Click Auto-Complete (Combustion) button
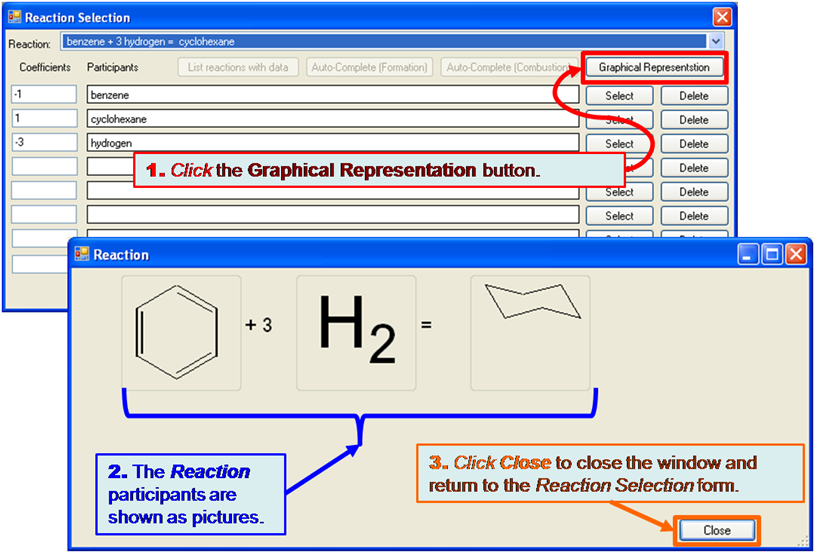The image size is (815, 553). click(507, 68)
